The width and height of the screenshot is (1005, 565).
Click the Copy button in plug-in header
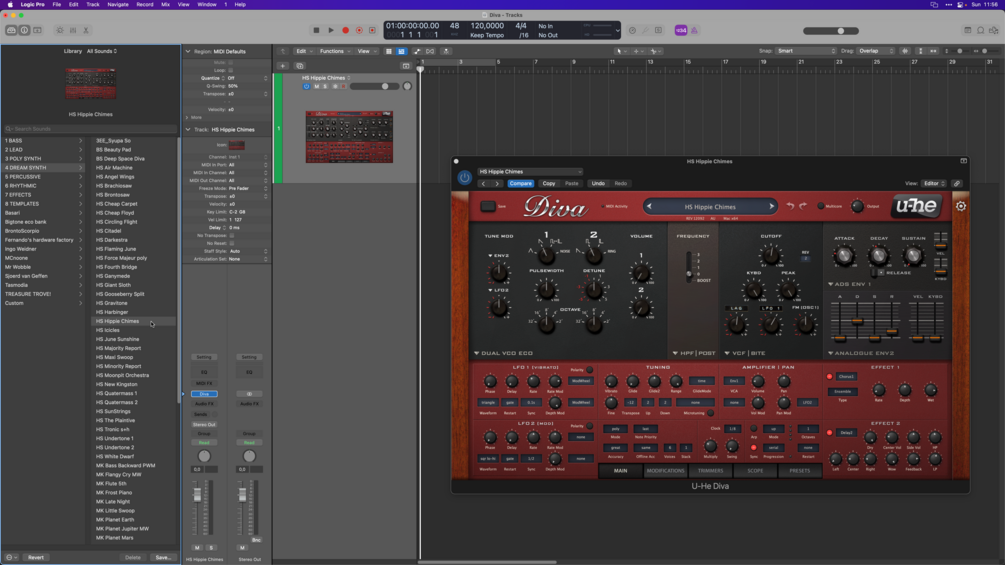coord(549,184)
